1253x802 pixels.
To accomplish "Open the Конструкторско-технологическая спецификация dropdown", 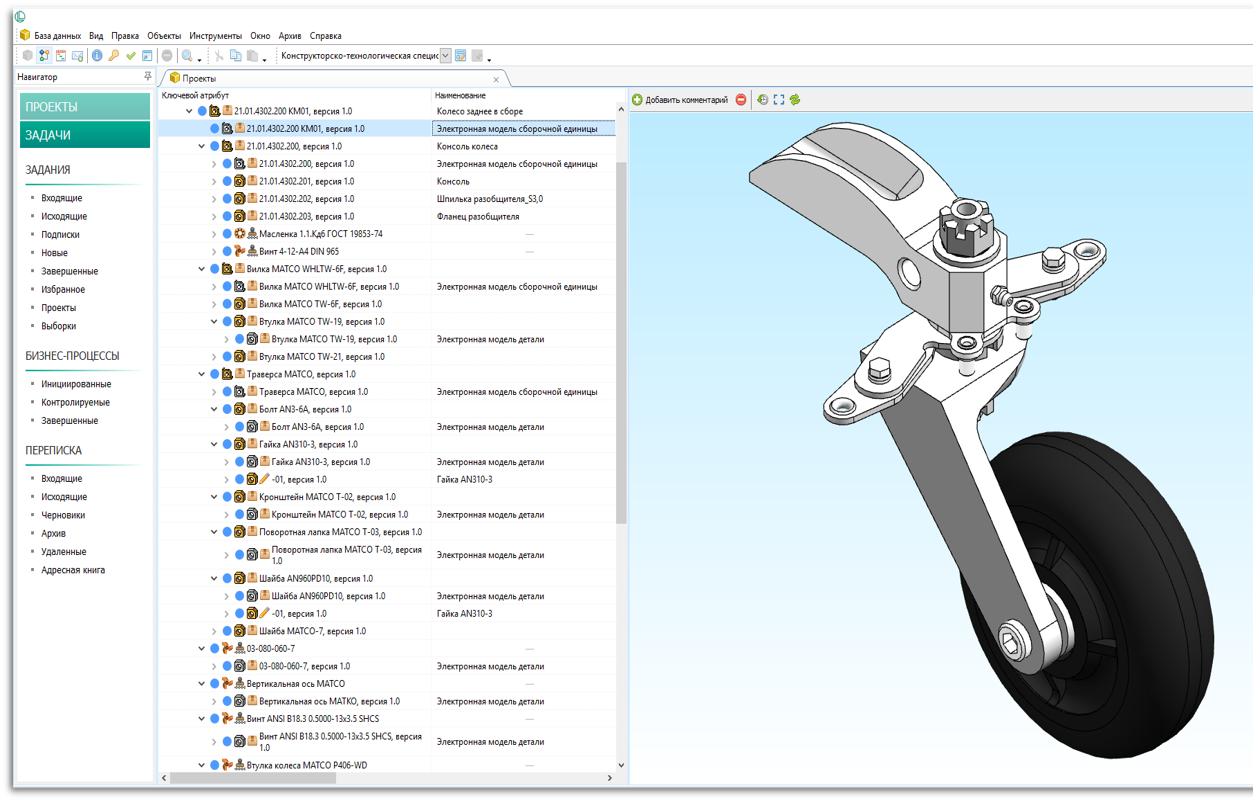I will [x=446, y=56].
